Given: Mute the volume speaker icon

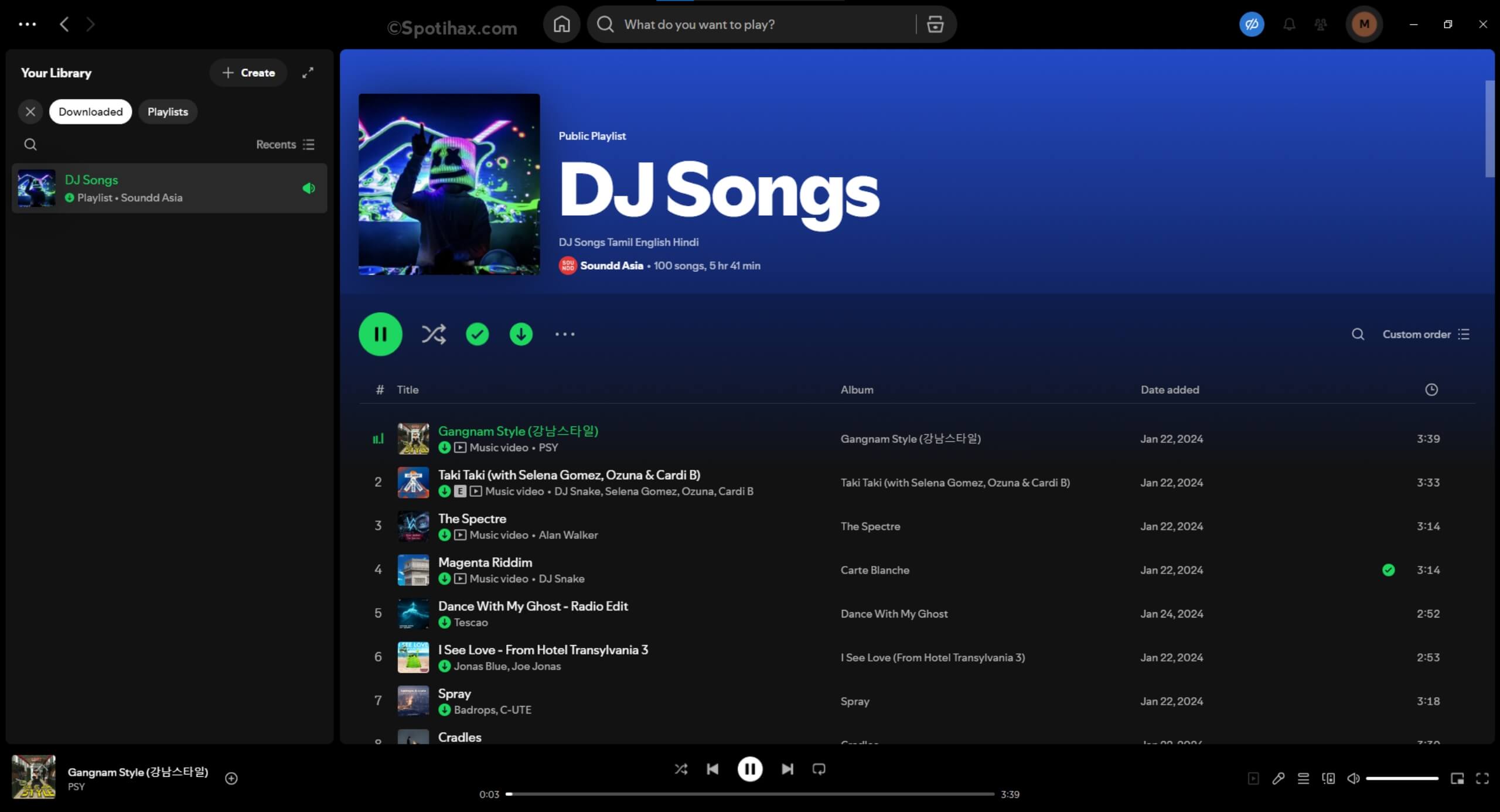Looking at the screenshot, I should 1354,779.
